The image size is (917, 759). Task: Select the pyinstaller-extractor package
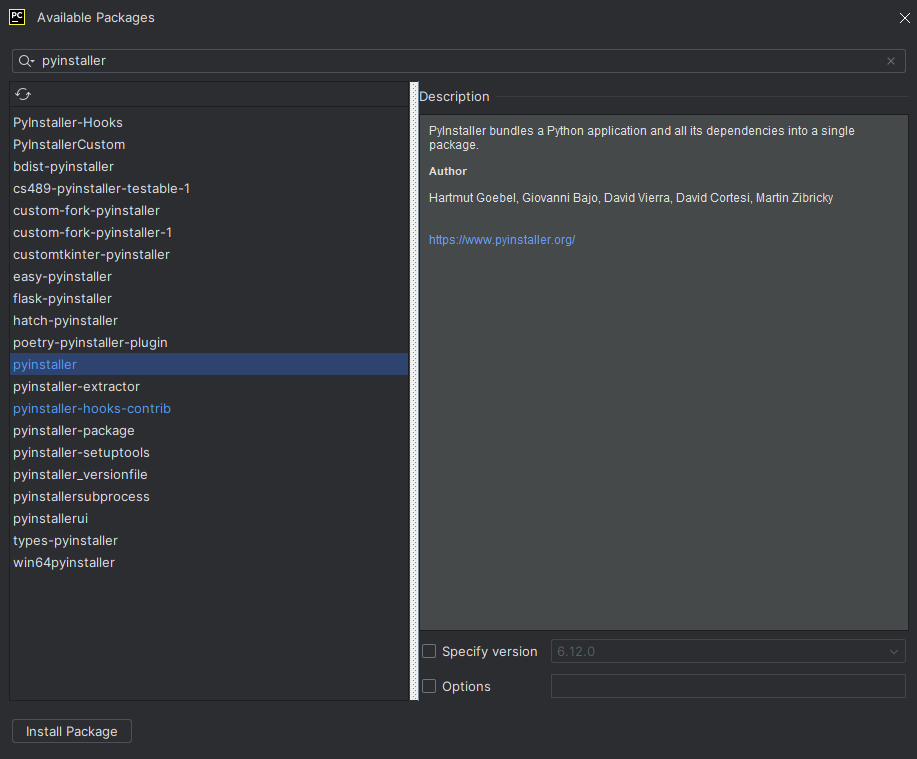pyautogui.click(x=209, y=387)
